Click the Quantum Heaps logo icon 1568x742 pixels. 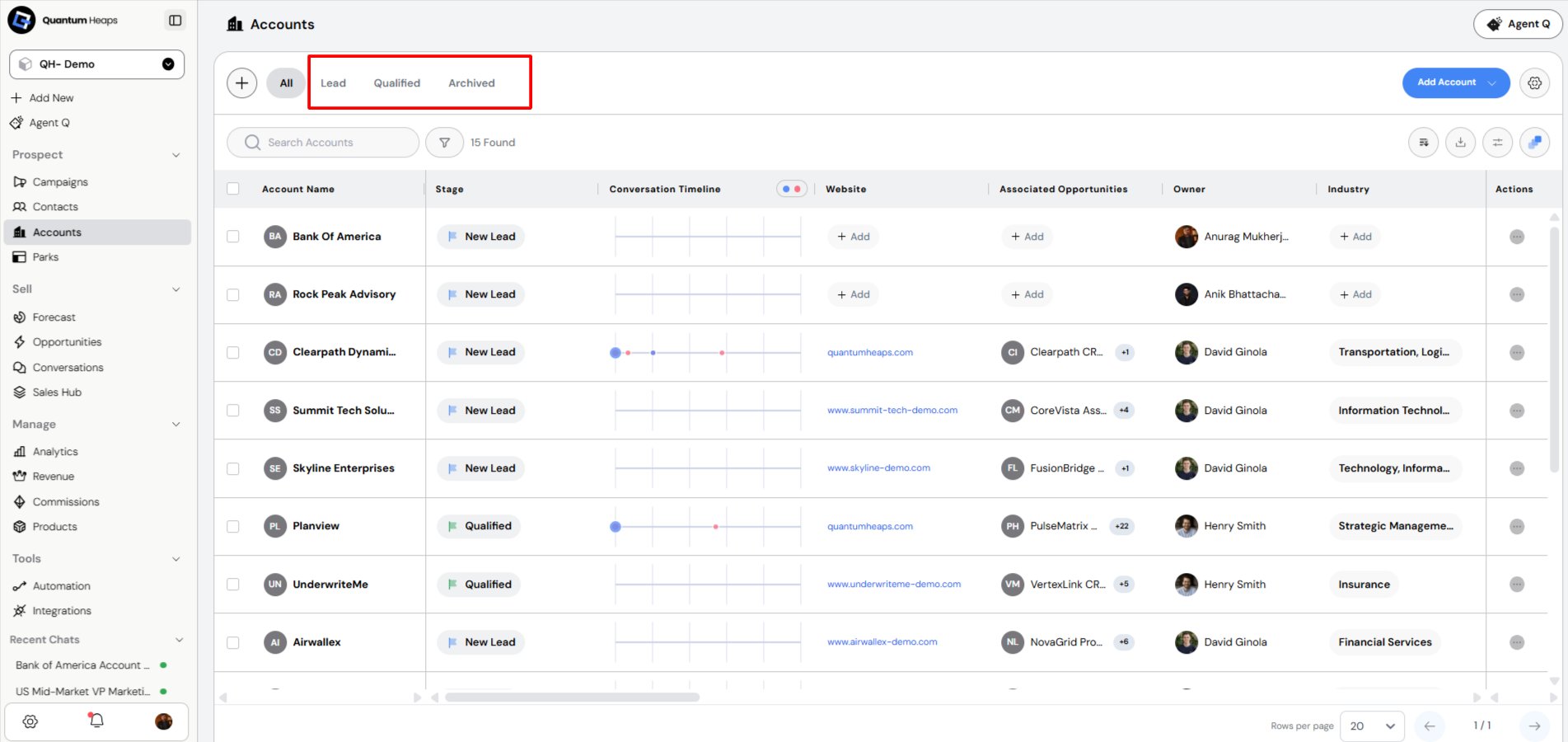(21, 20)
